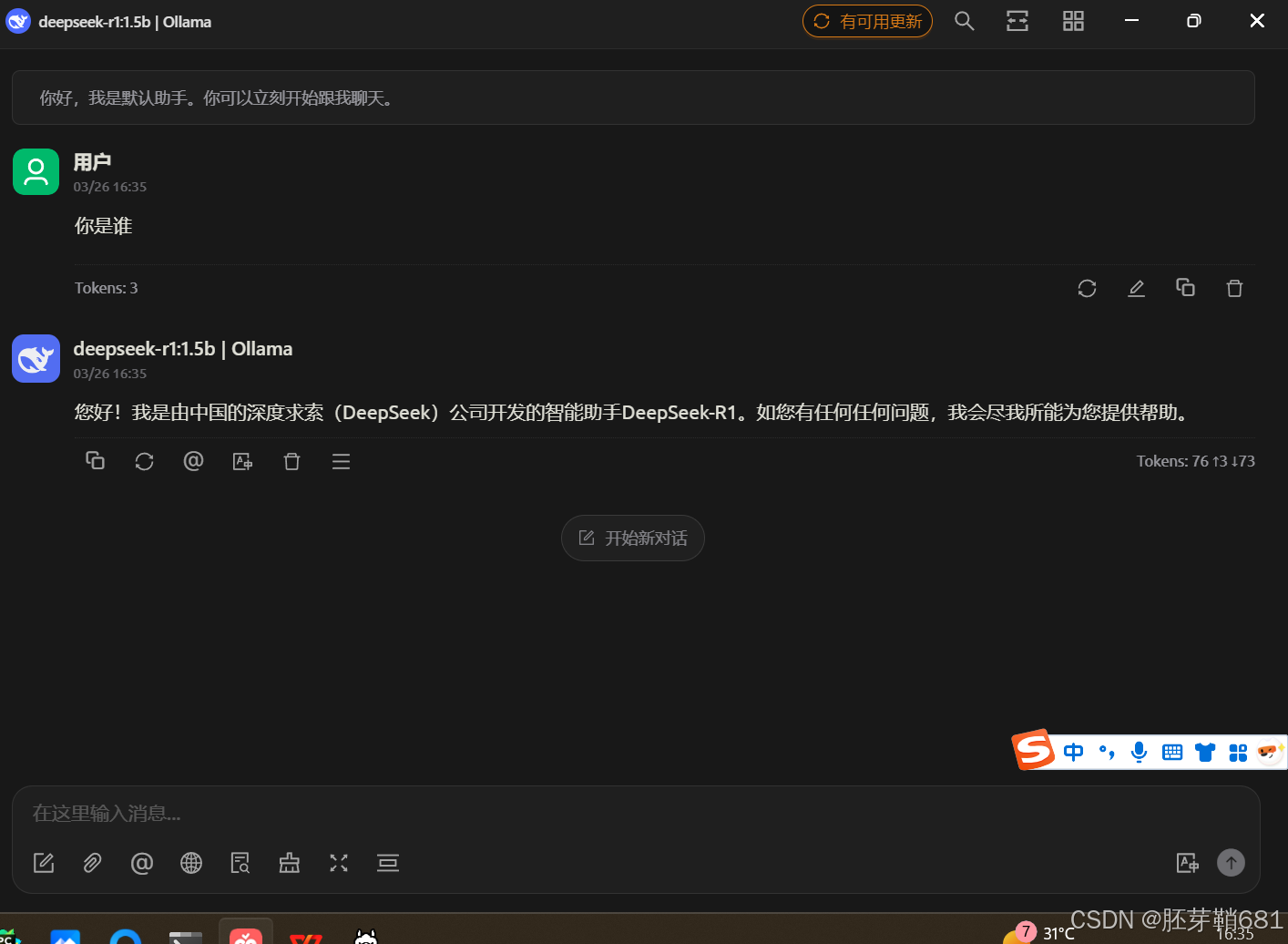The height and width of the screenshot is (944, 1288).
Task: Open the soft keyboard icon in the Sogou bar
Action: [x=1172, y=752]
